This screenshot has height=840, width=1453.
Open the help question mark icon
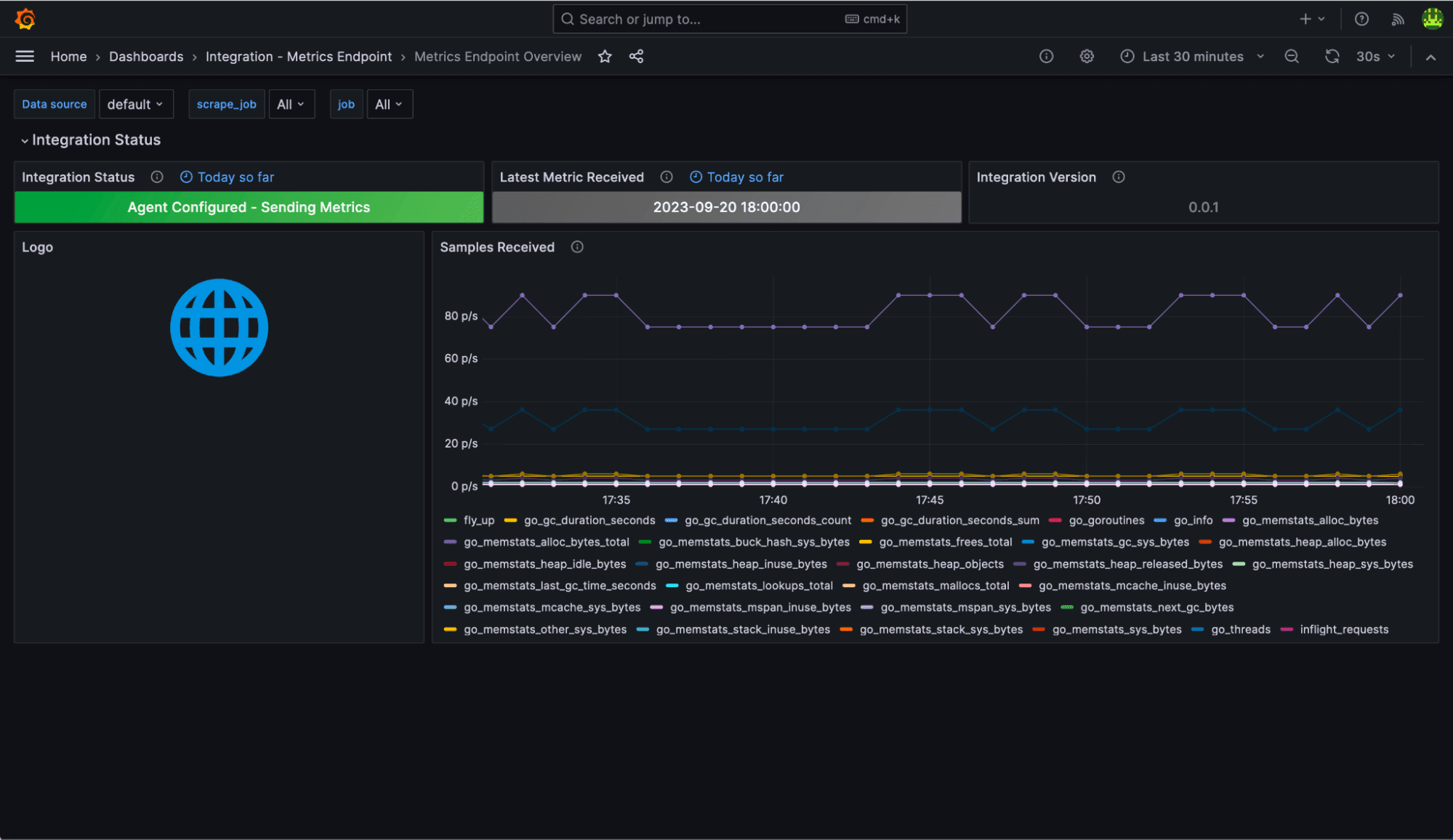pos(1362,19)
